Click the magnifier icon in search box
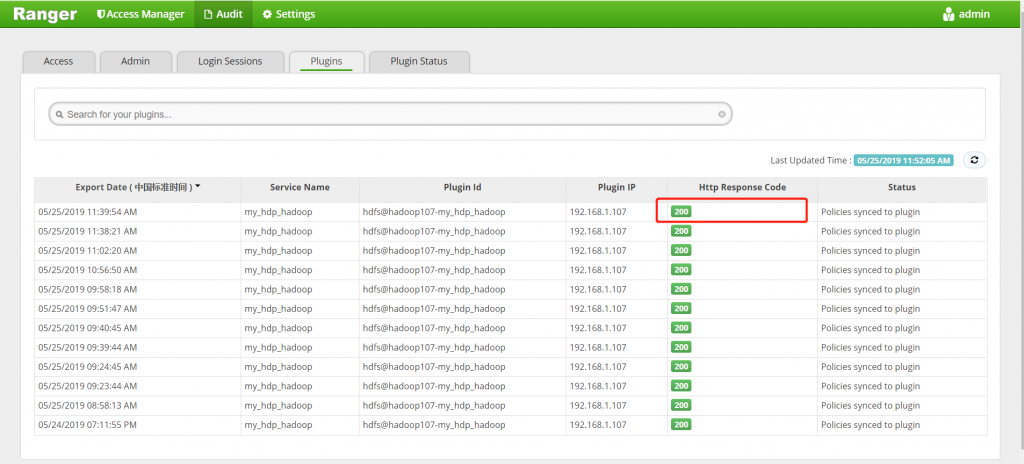Image resolution: width=1024 pixels, height=464 pixels. [x=59, y=114]
